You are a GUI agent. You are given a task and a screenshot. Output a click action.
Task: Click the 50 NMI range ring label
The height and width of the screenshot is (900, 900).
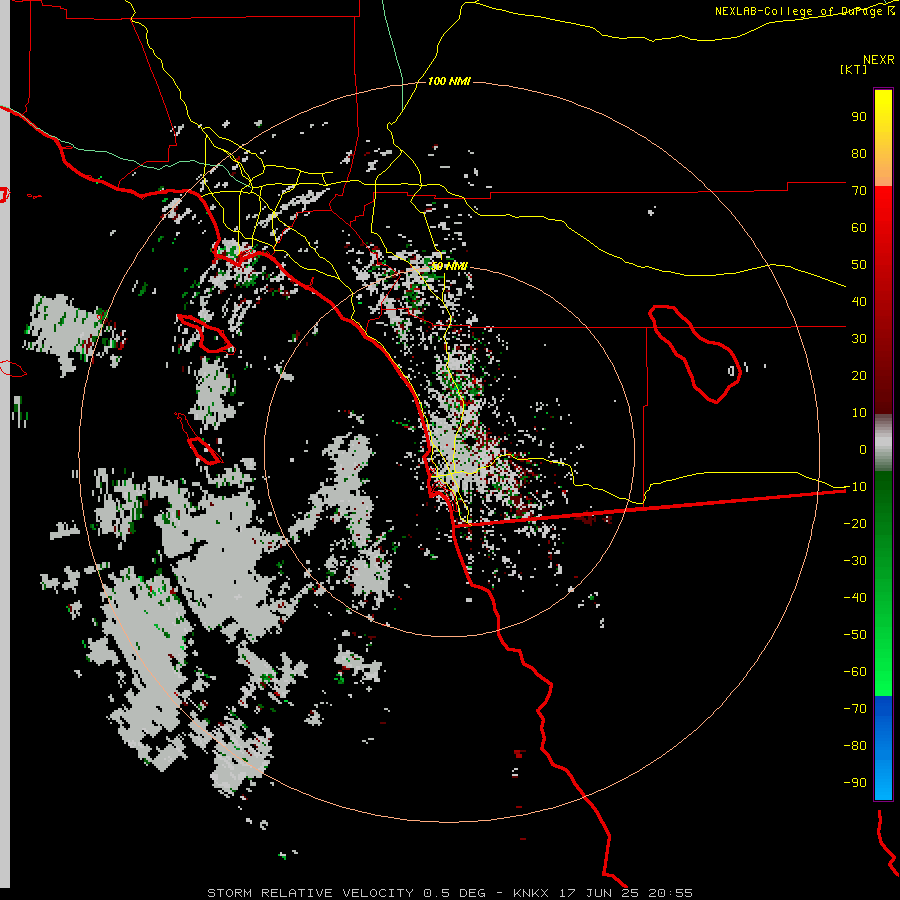(x=449, y=266)
